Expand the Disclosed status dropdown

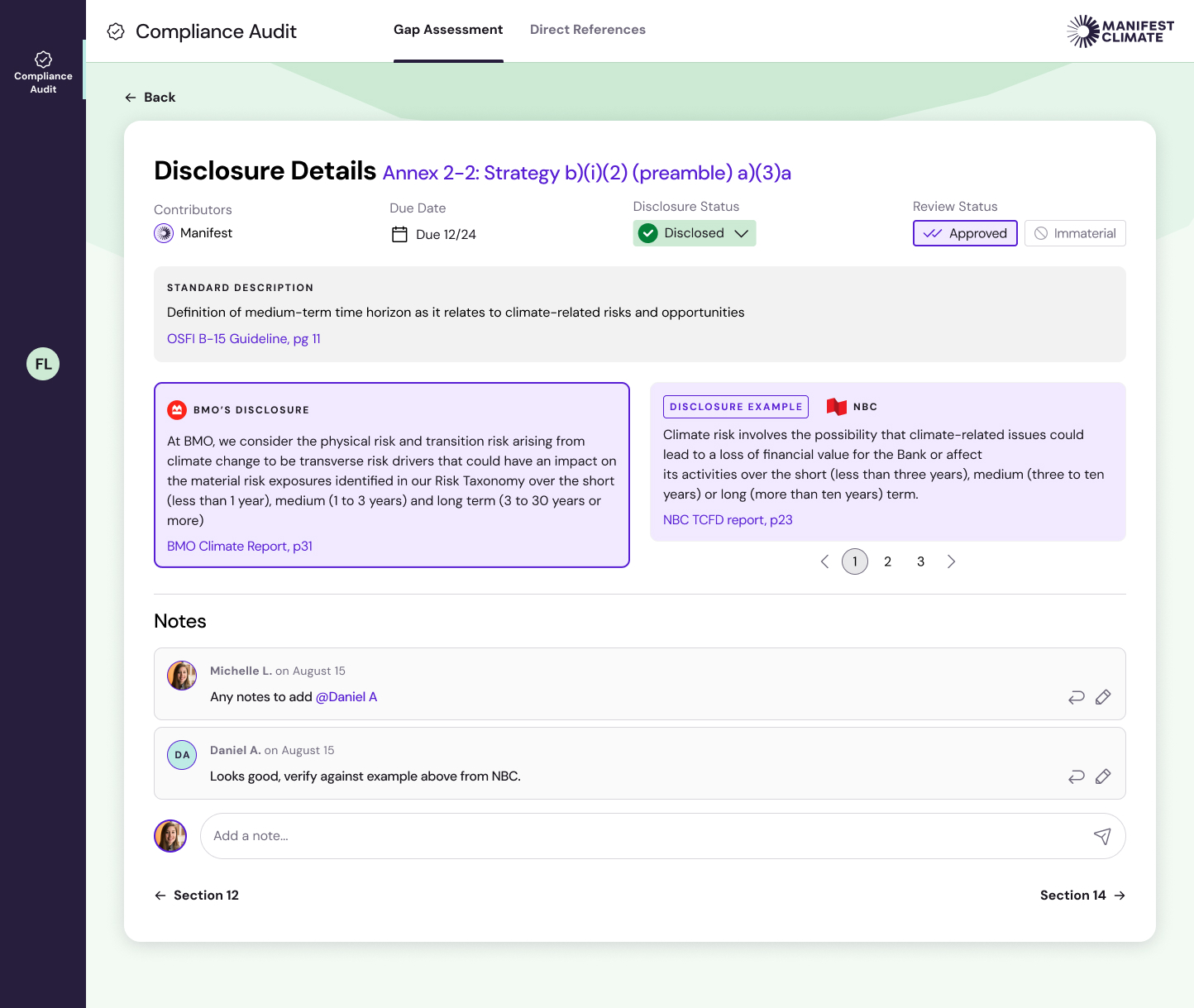(x=695, y=233)
